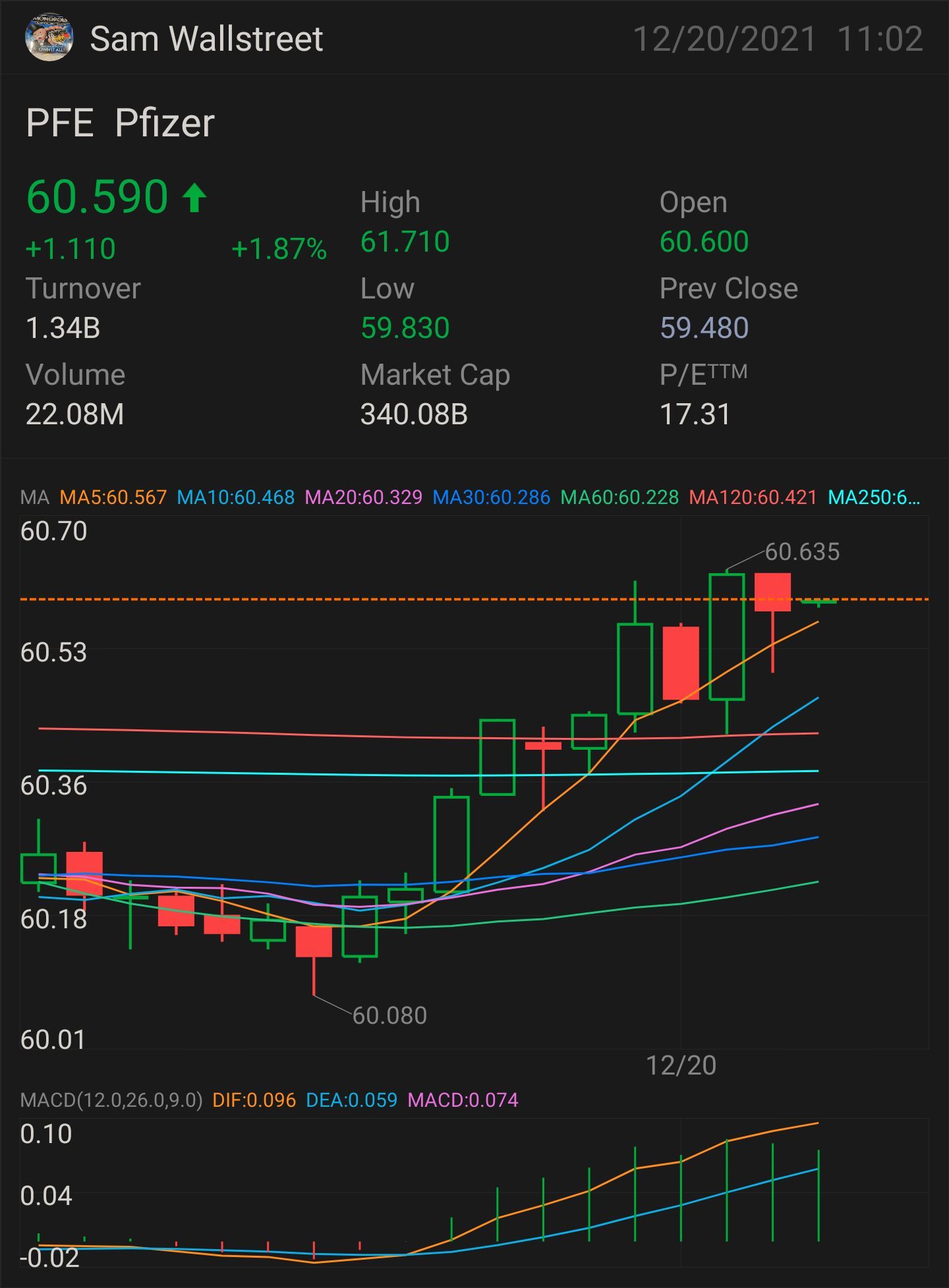Tap the Sam Wallstreet username
Image resolution: width=949 pixels, height=1288 pixels.
(206, 39)
